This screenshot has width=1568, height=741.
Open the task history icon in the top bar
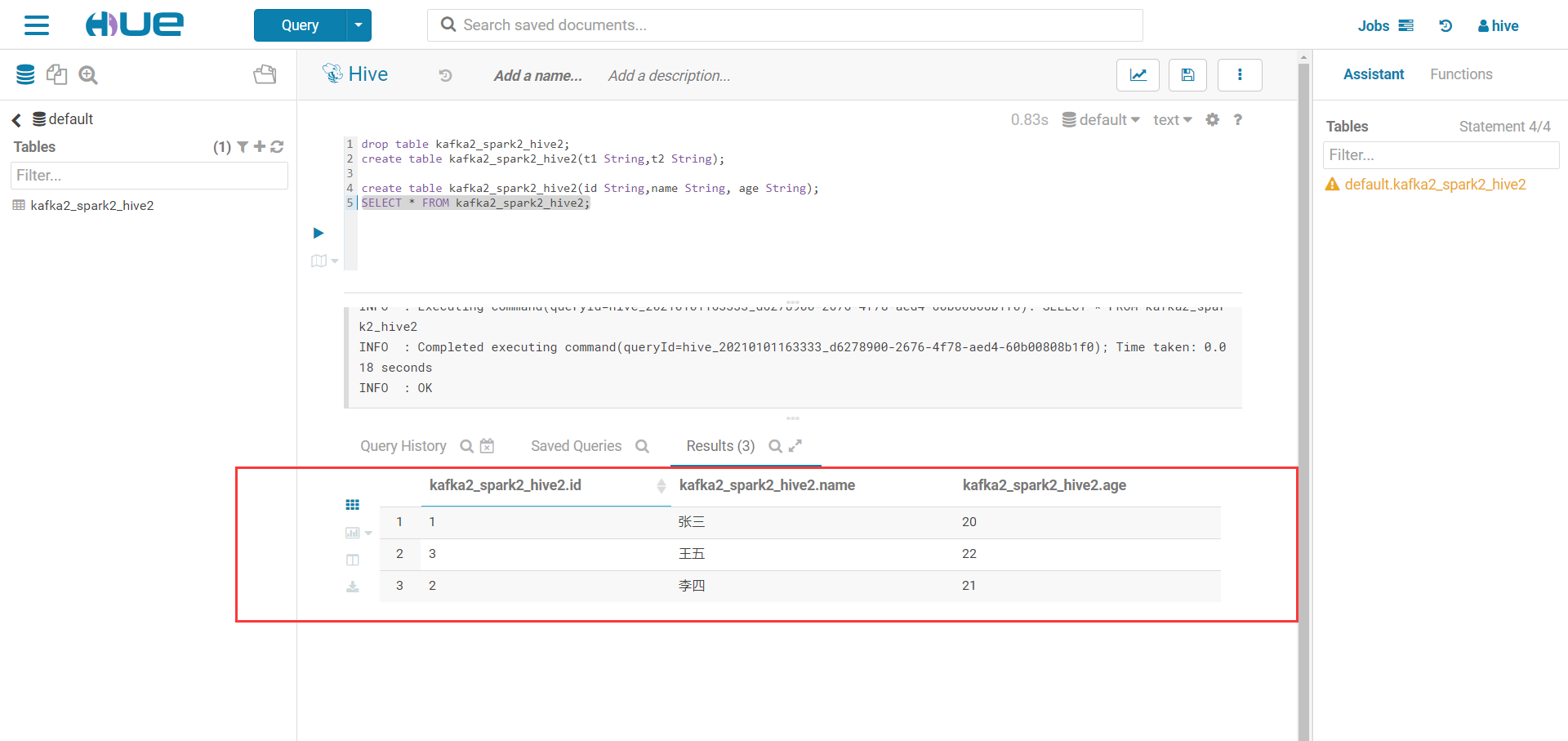point(1445,26)
